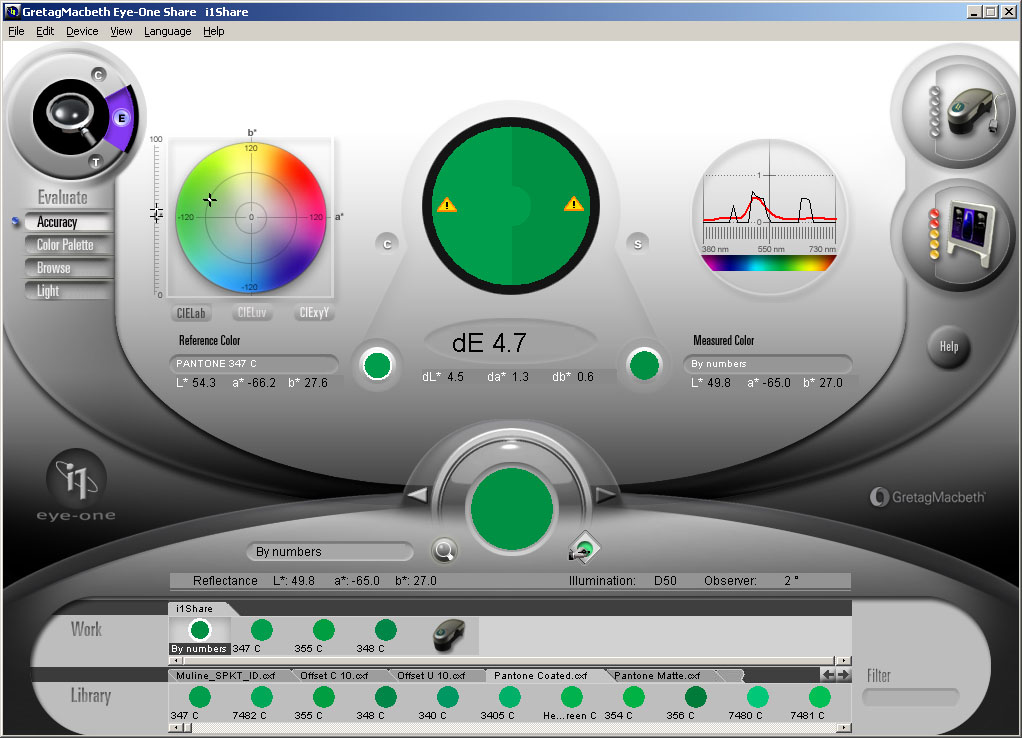Click the right warning triangle on the comparison circle

(x=574, y=204)
